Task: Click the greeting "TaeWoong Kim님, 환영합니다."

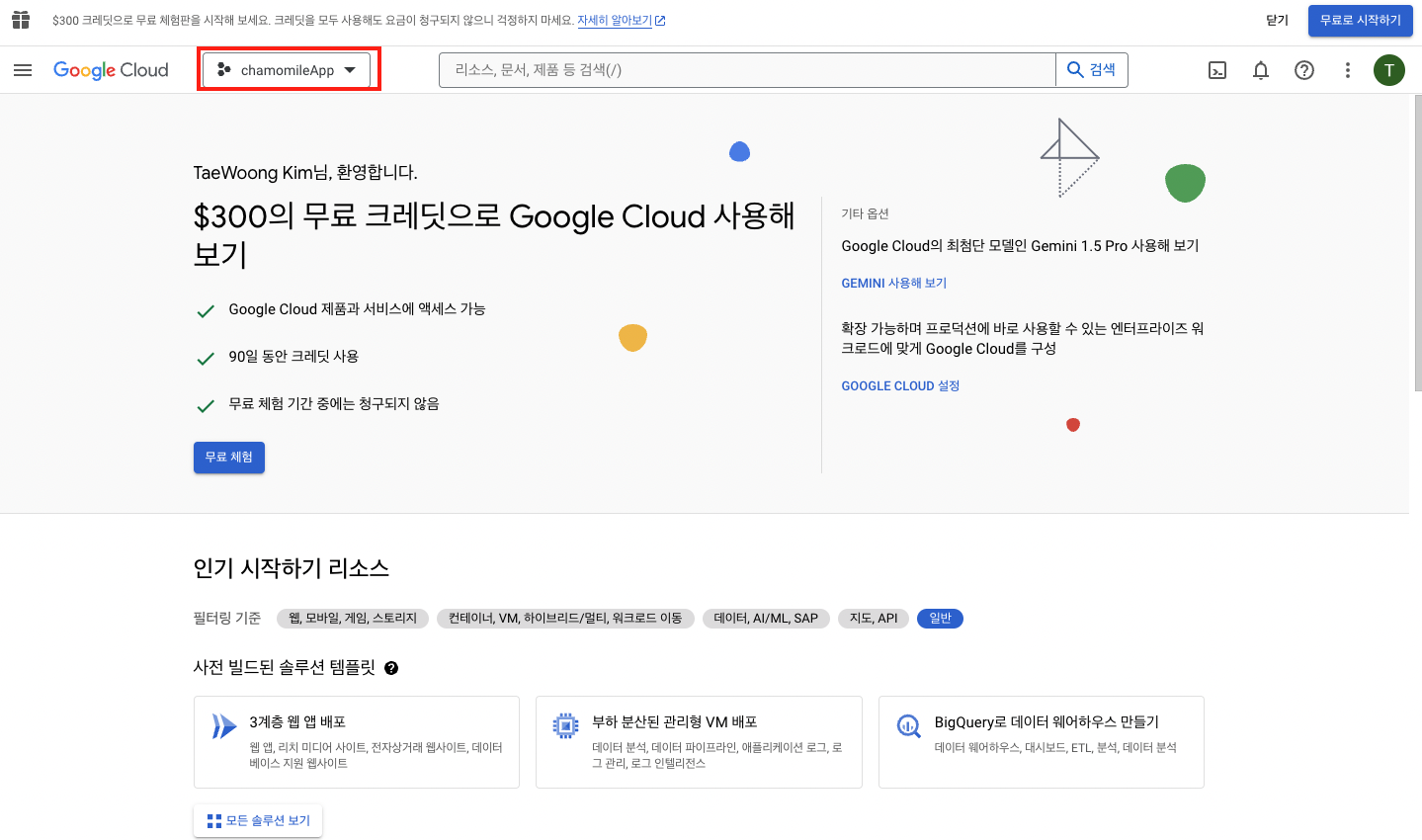Action: pos(305,173)
